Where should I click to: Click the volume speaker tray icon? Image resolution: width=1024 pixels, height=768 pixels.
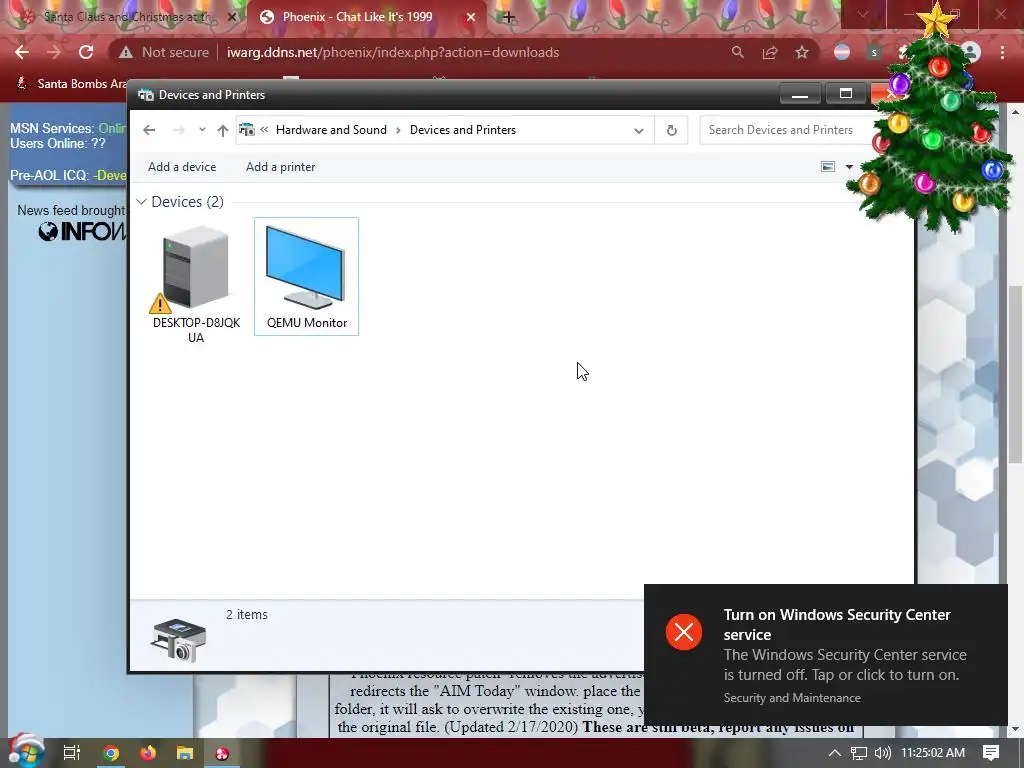pos(882,753)
